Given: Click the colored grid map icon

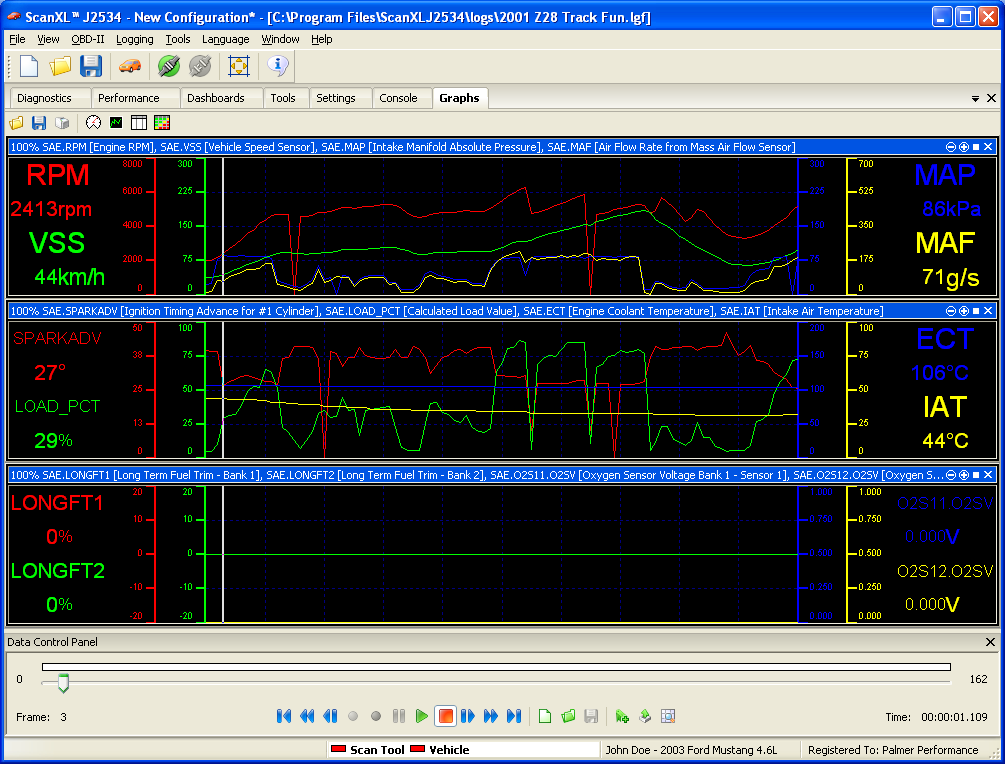Looking at the screenshot, I should [x=162, y=123].
